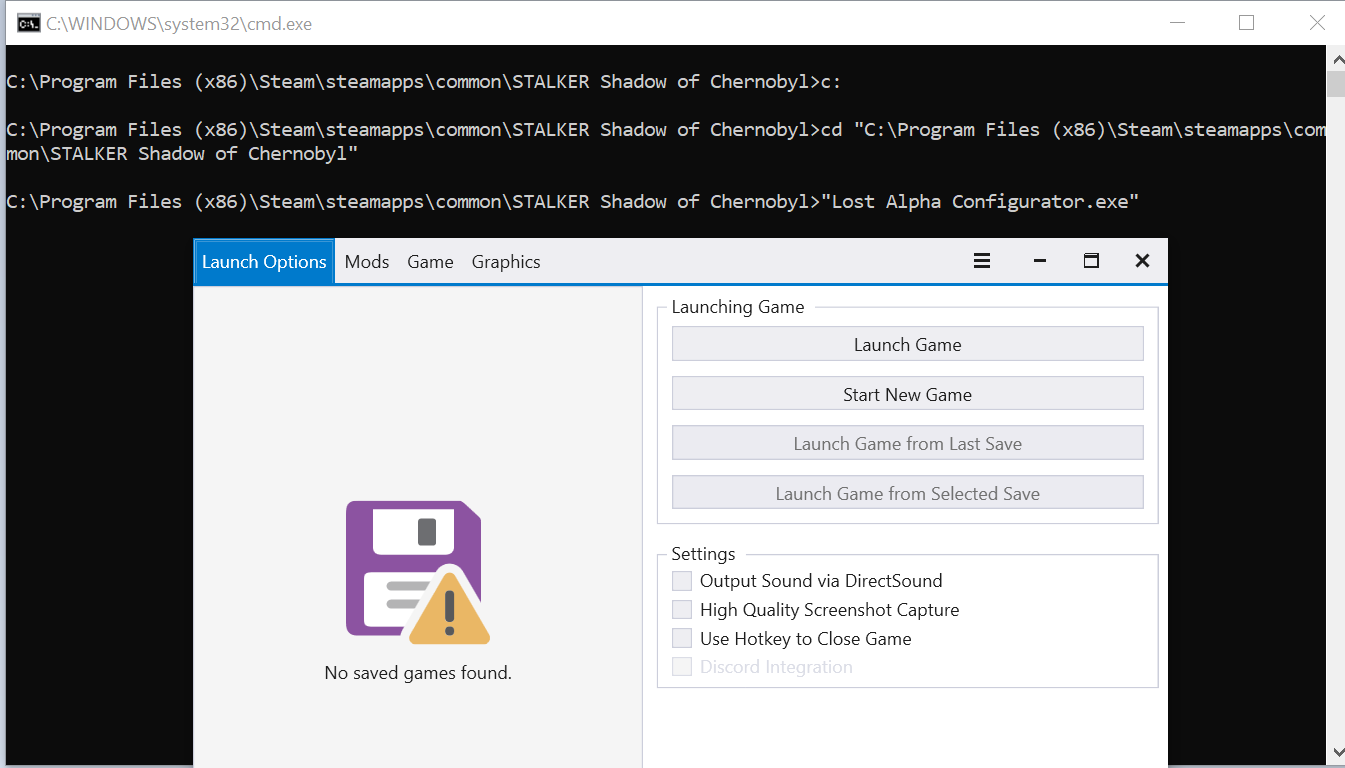Image resolution: width=1345 pixels, height=768 pixels.
Task: Click the "Launching Game" group label
Action: point(738,307)
